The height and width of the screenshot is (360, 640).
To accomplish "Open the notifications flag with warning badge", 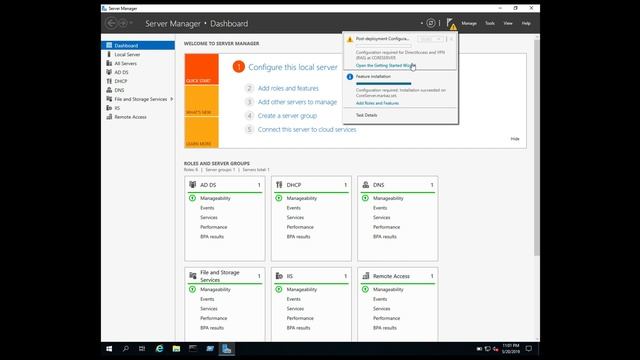I will click(451, 24).
